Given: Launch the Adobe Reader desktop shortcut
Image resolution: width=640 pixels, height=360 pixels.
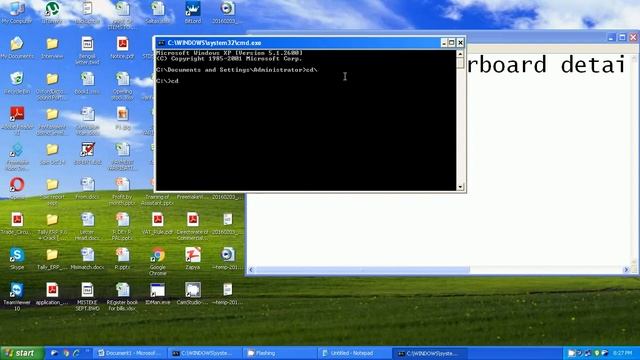Looking at the screenshot, I should coord(17,120).
